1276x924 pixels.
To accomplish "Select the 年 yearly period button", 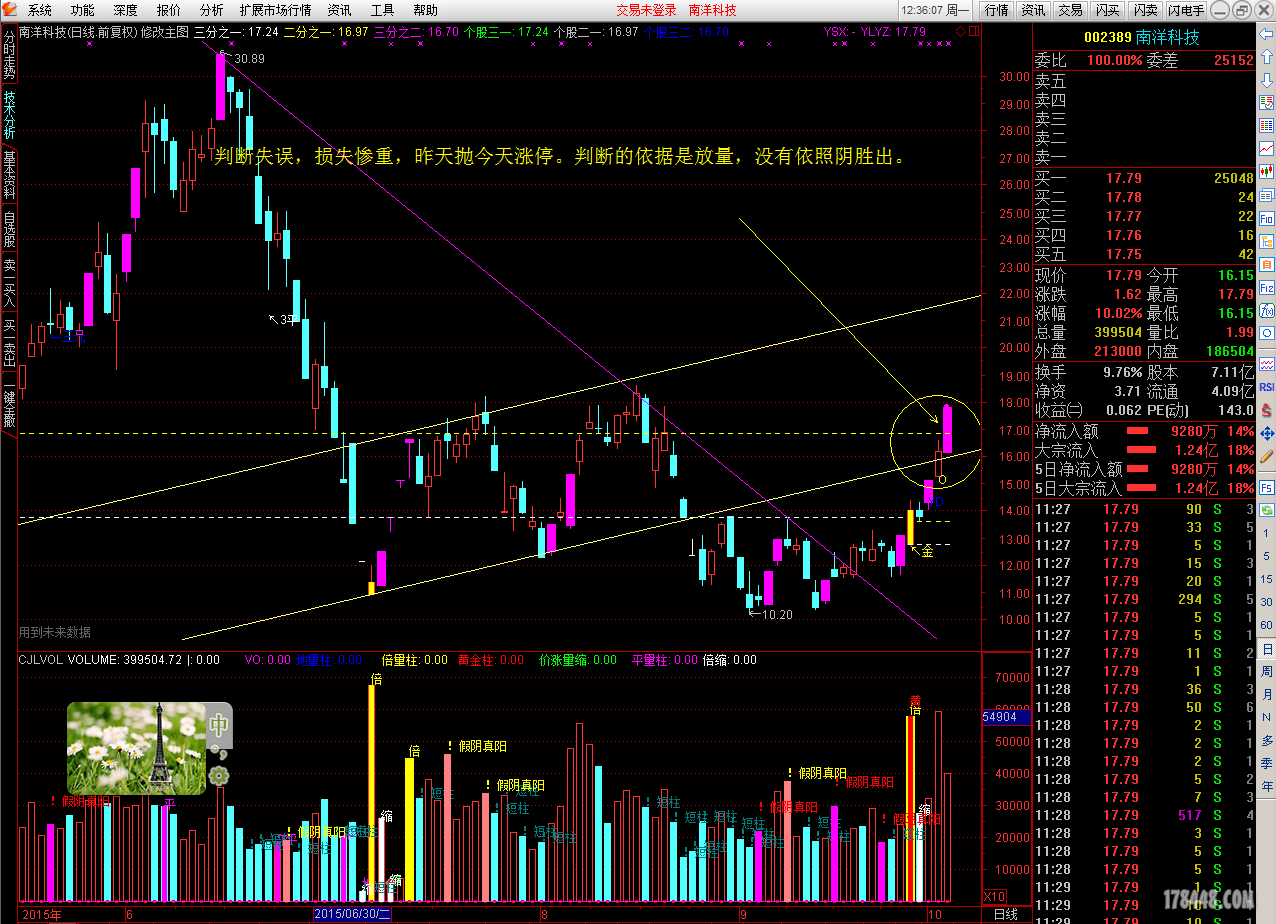I will click(x=1266, y=786).
